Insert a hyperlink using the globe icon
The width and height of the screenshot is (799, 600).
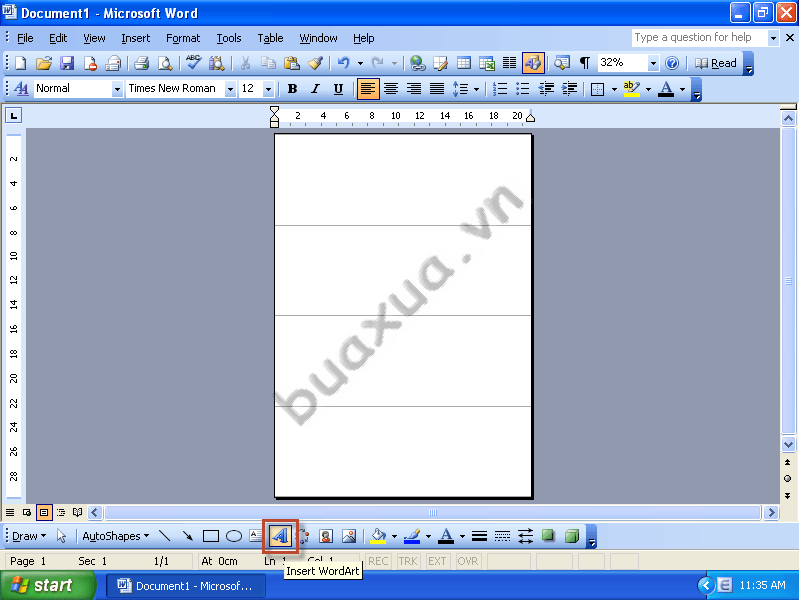[417, 63]
